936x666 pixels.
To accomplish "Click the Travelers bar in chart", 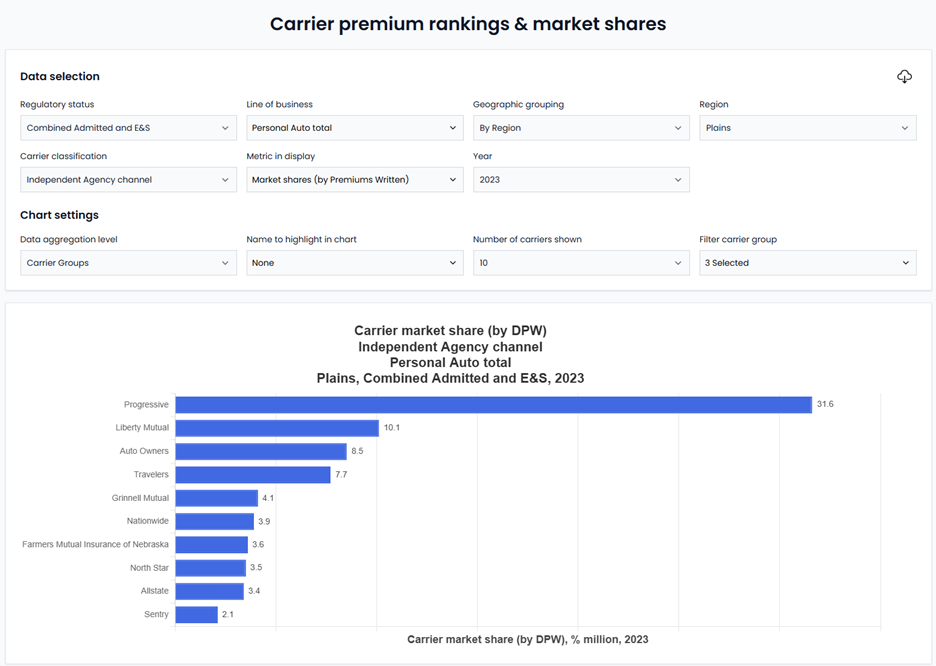I will coord(253,474).
